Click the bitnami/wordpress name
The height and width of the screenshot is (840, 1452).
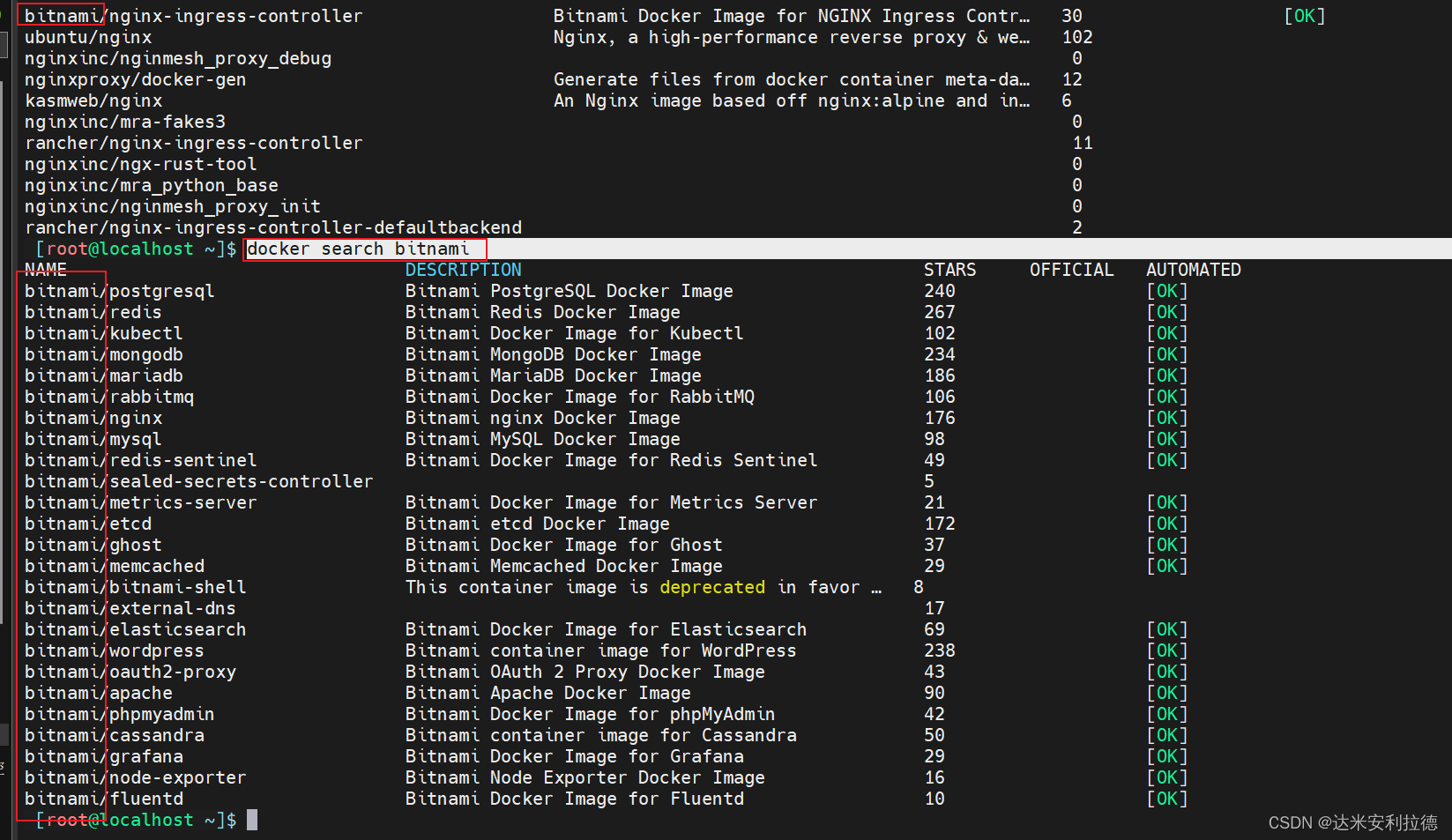pos(114,650)
